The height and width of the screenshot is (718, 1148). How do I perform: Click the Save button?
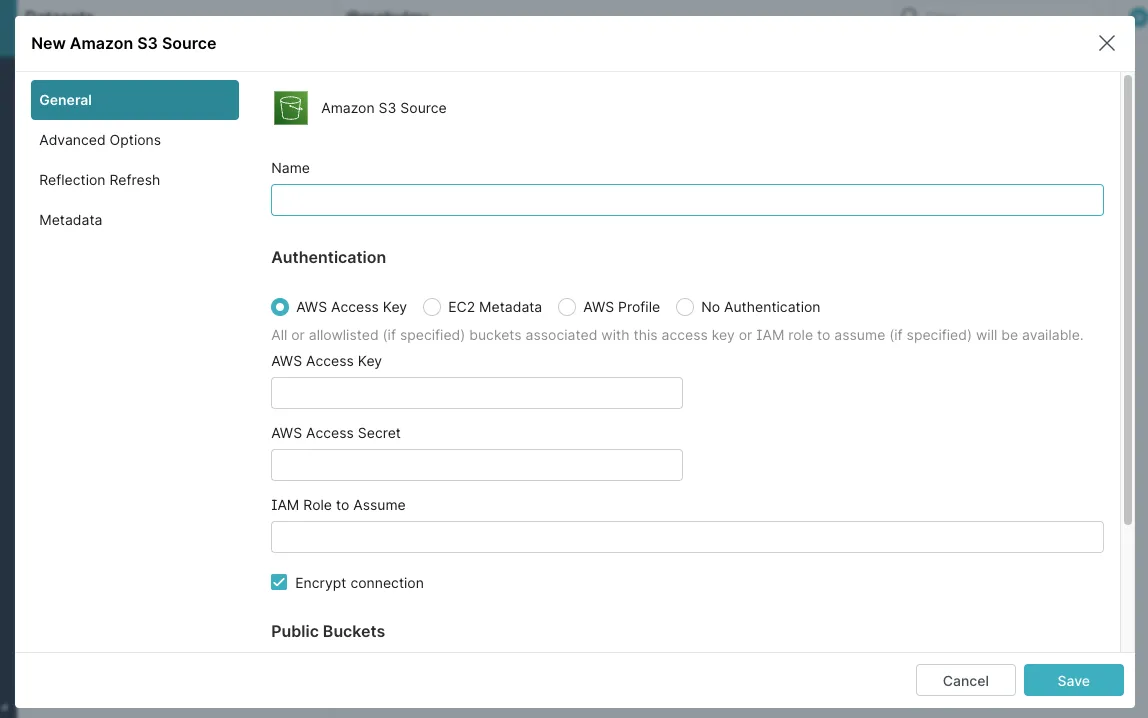pyautogui.click(x=1073, y=681)
